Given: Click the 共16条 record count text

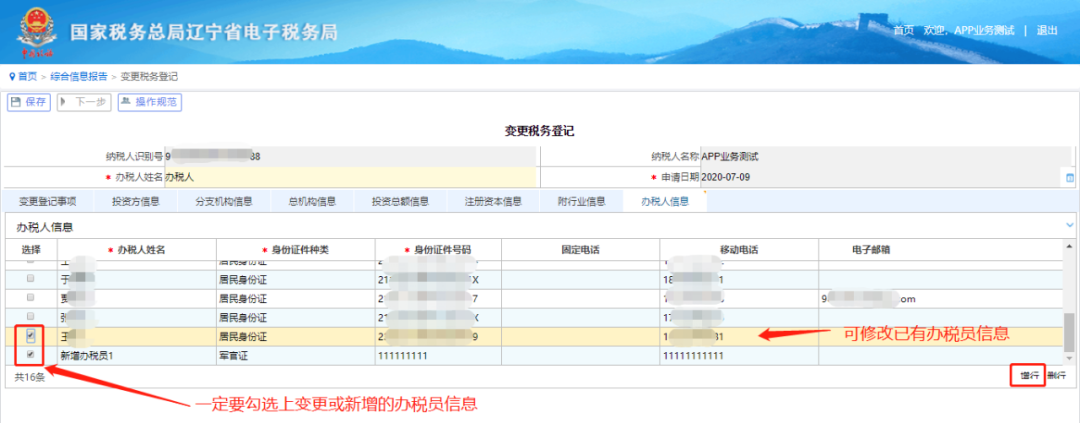Looking at the screenshot, I should pyautogui.click(x=30, y=377).
